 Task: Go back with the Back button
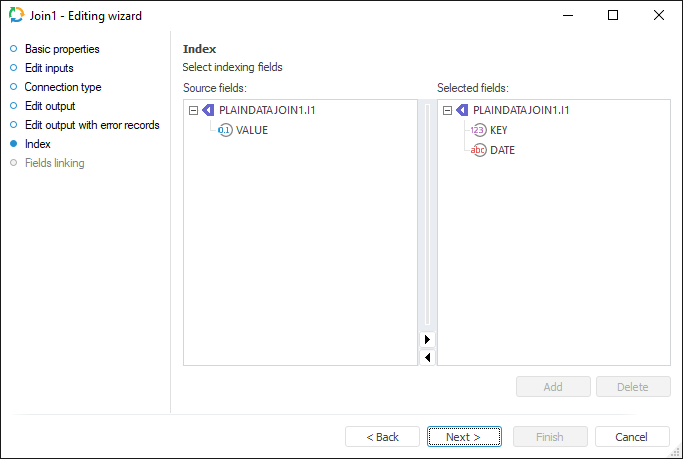[382, 437]
